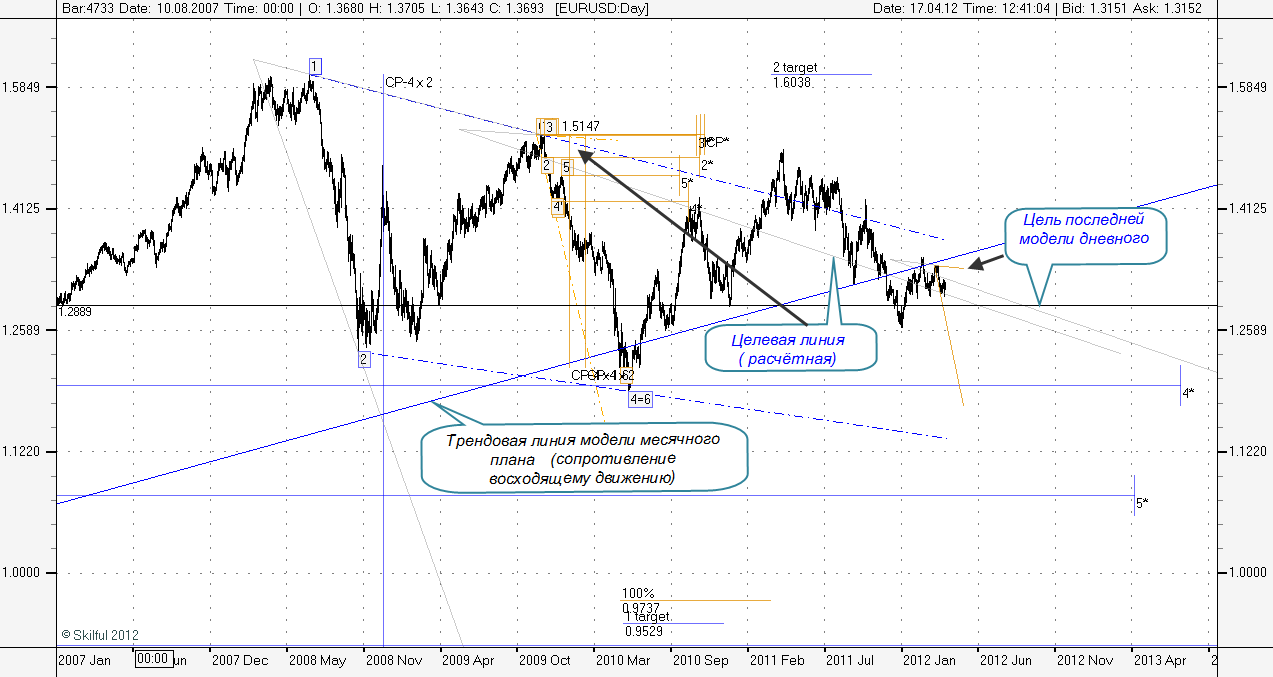Select the orange boxed 4 marker
The width and height of the screenshot is (1273, 677).
(x=557, y=207)
